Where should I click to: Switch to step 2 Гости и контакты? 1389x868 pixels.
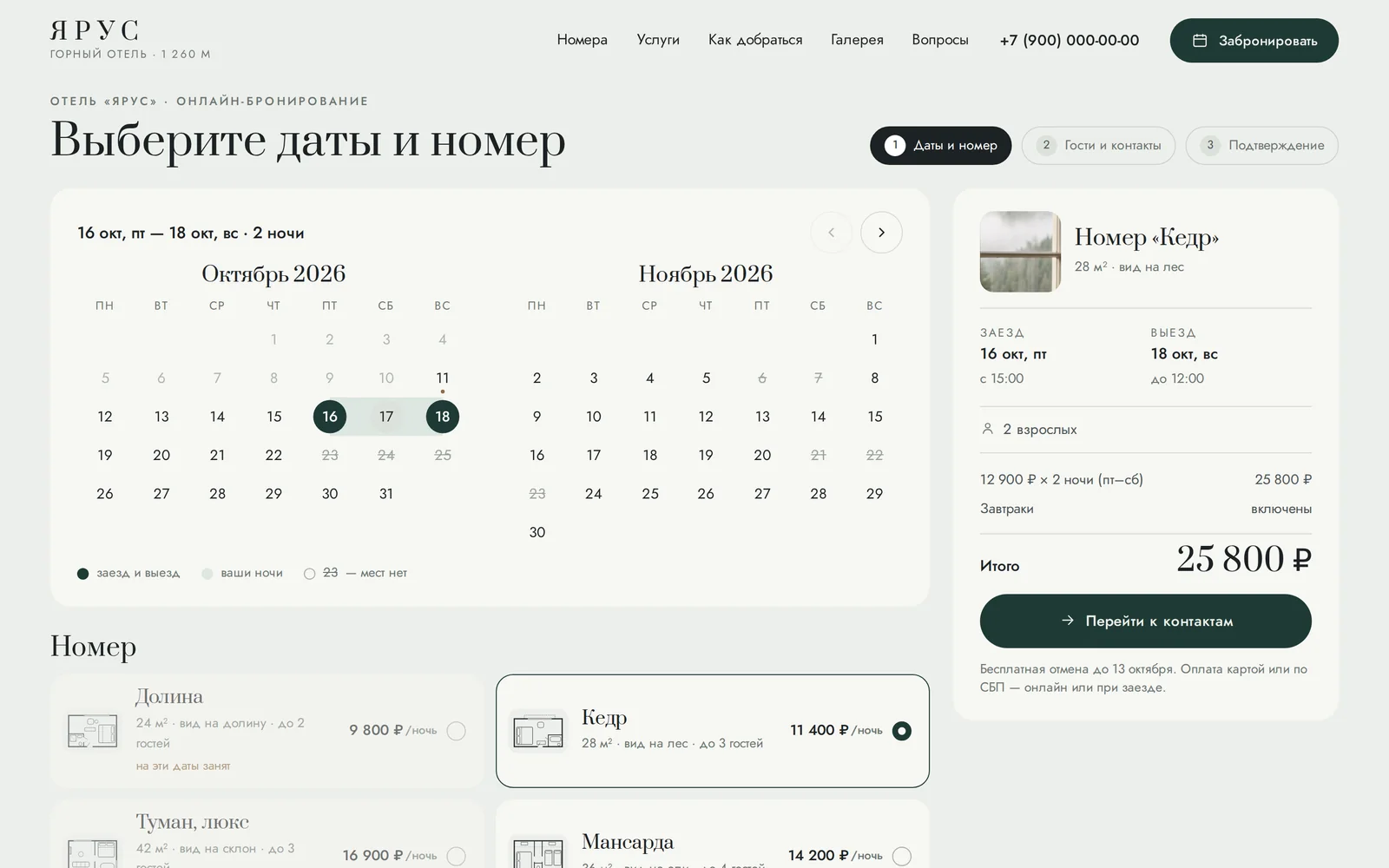[1098, 146]
